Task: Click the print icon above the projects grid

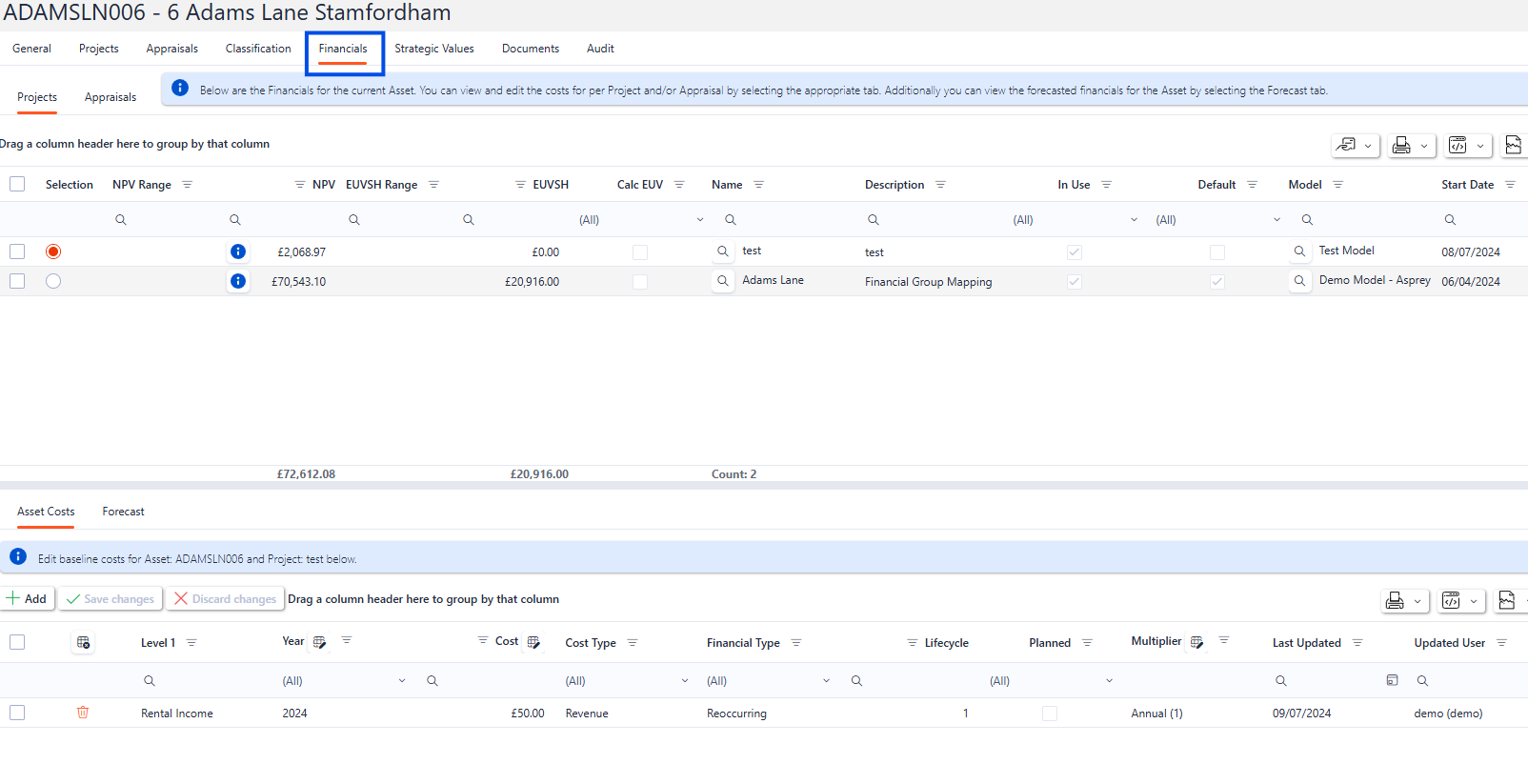Action: point(1401,146)
